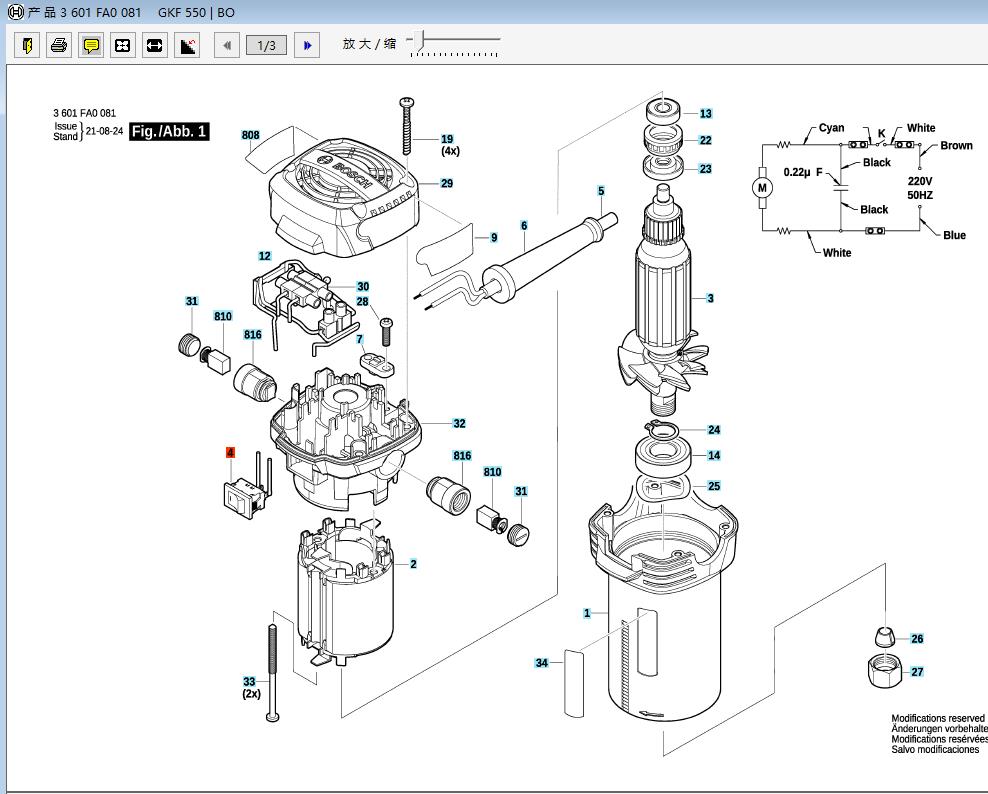Select label 31 right of part 32 housing

click(520, 492)
